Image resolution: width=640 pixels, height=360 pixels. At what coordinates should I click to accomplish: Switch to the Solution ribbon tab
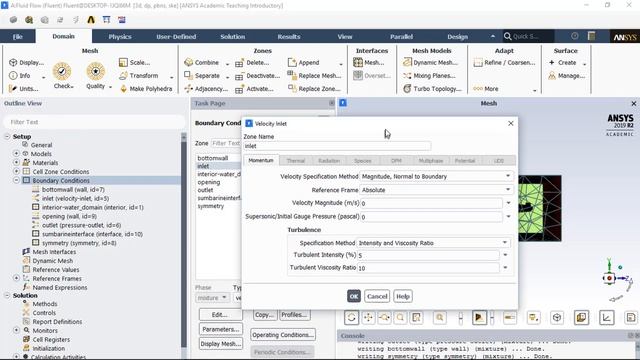tap(233, 36)
